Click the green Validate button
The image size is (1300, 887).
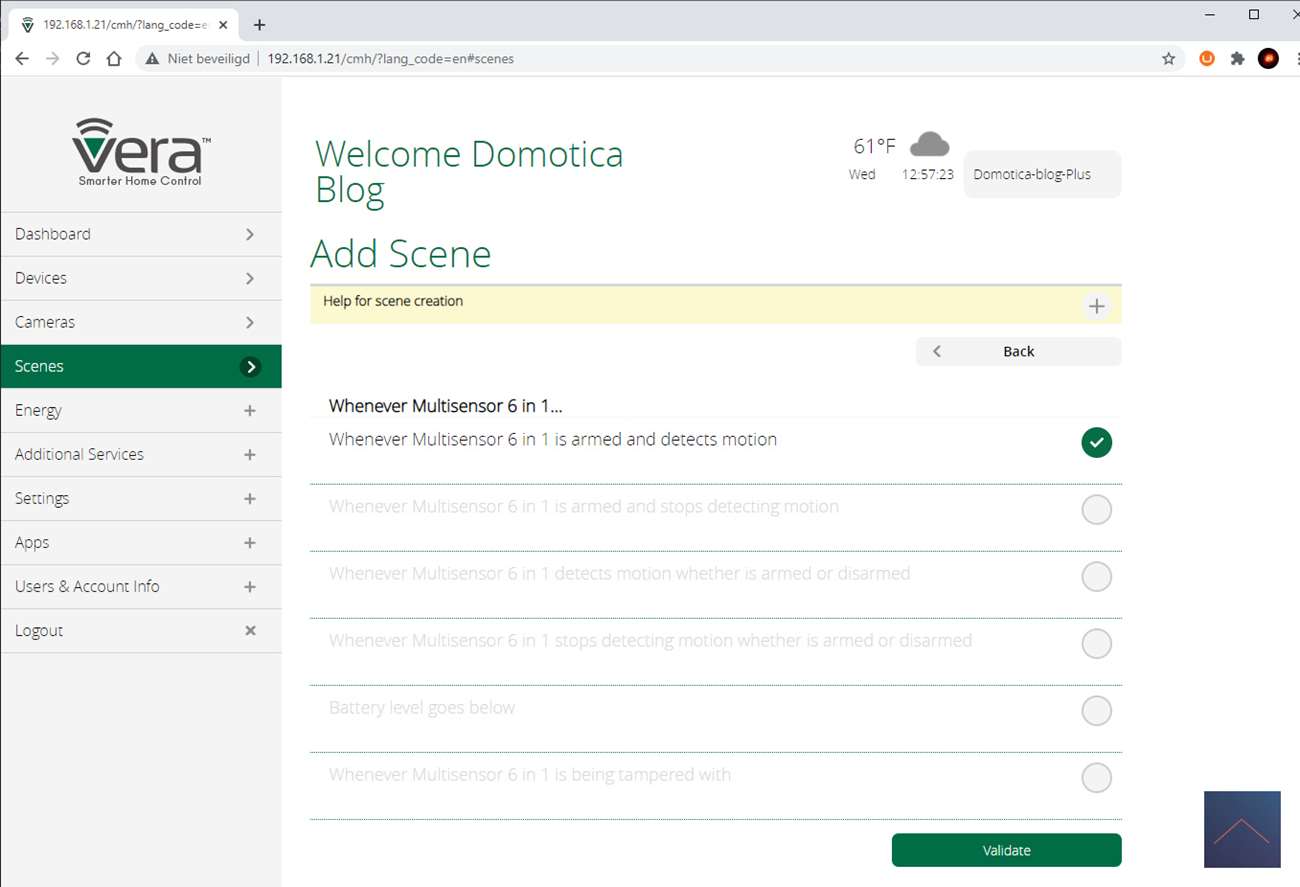point(1006,850)
